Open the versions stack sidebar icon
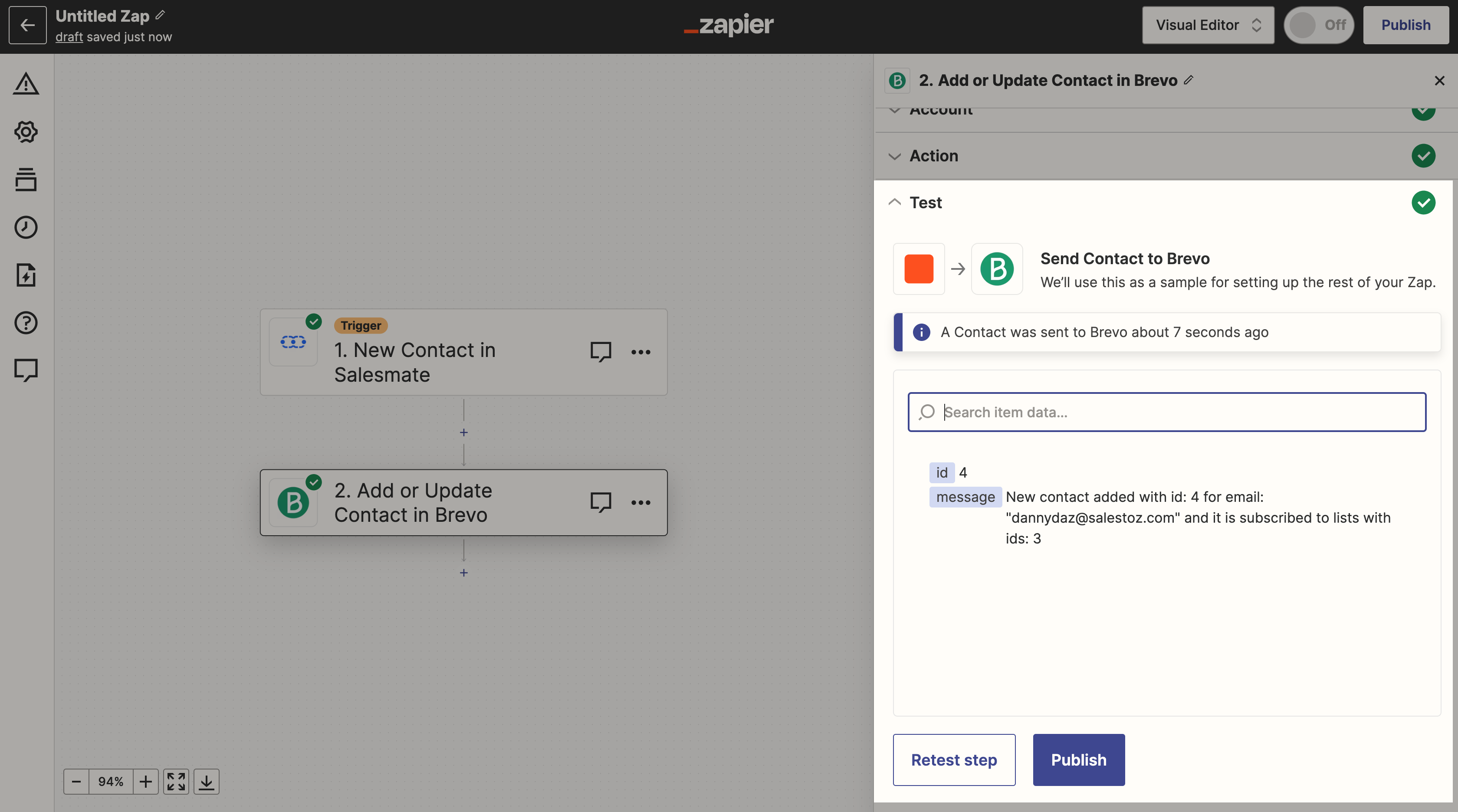This screenshot has height=812, width=1458. 26,180
